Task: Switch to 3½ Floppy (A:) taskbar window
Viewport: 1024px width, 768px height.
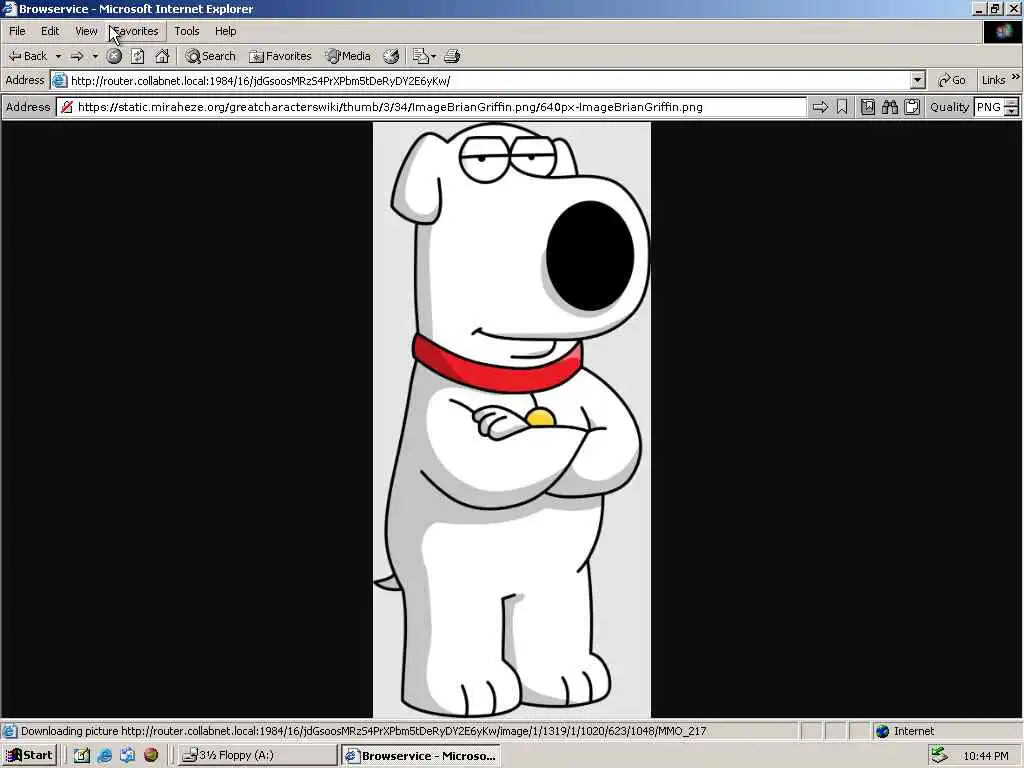Action: [x=258, y=755]
